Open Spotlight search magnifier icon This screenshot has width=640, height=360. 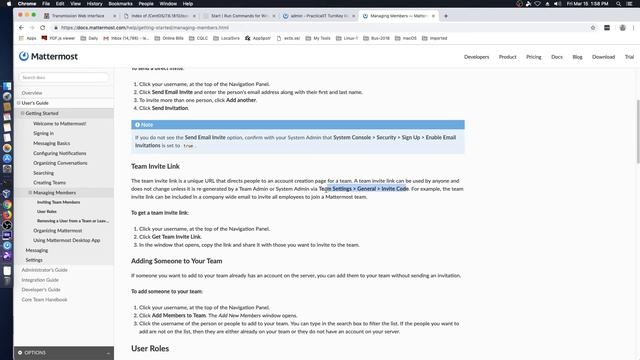[619, 4]
